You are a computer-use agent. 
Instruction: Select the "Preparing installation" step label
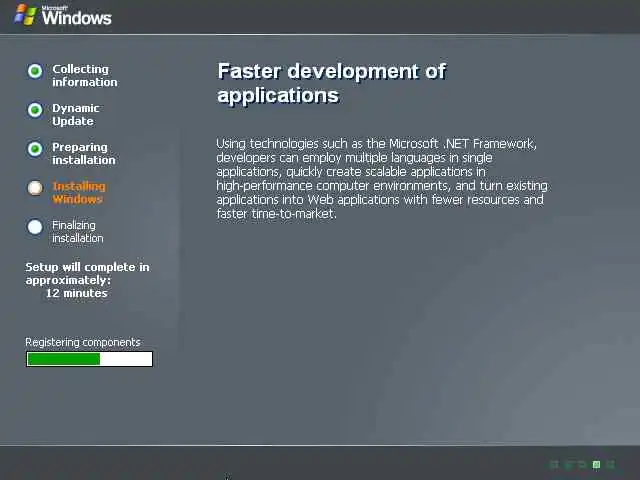84,153
